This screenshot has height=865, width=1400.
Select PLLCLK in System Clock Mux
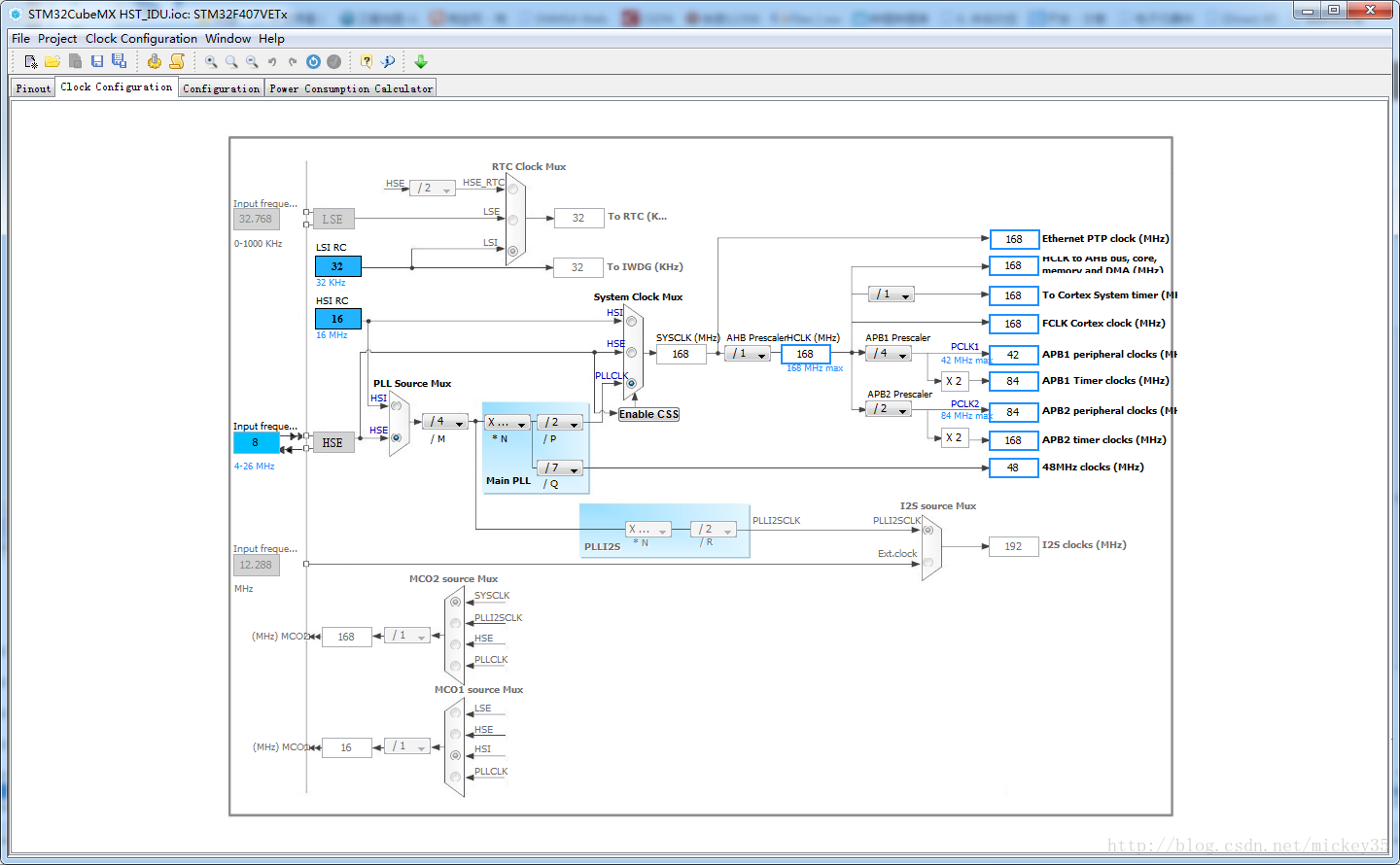631,383
